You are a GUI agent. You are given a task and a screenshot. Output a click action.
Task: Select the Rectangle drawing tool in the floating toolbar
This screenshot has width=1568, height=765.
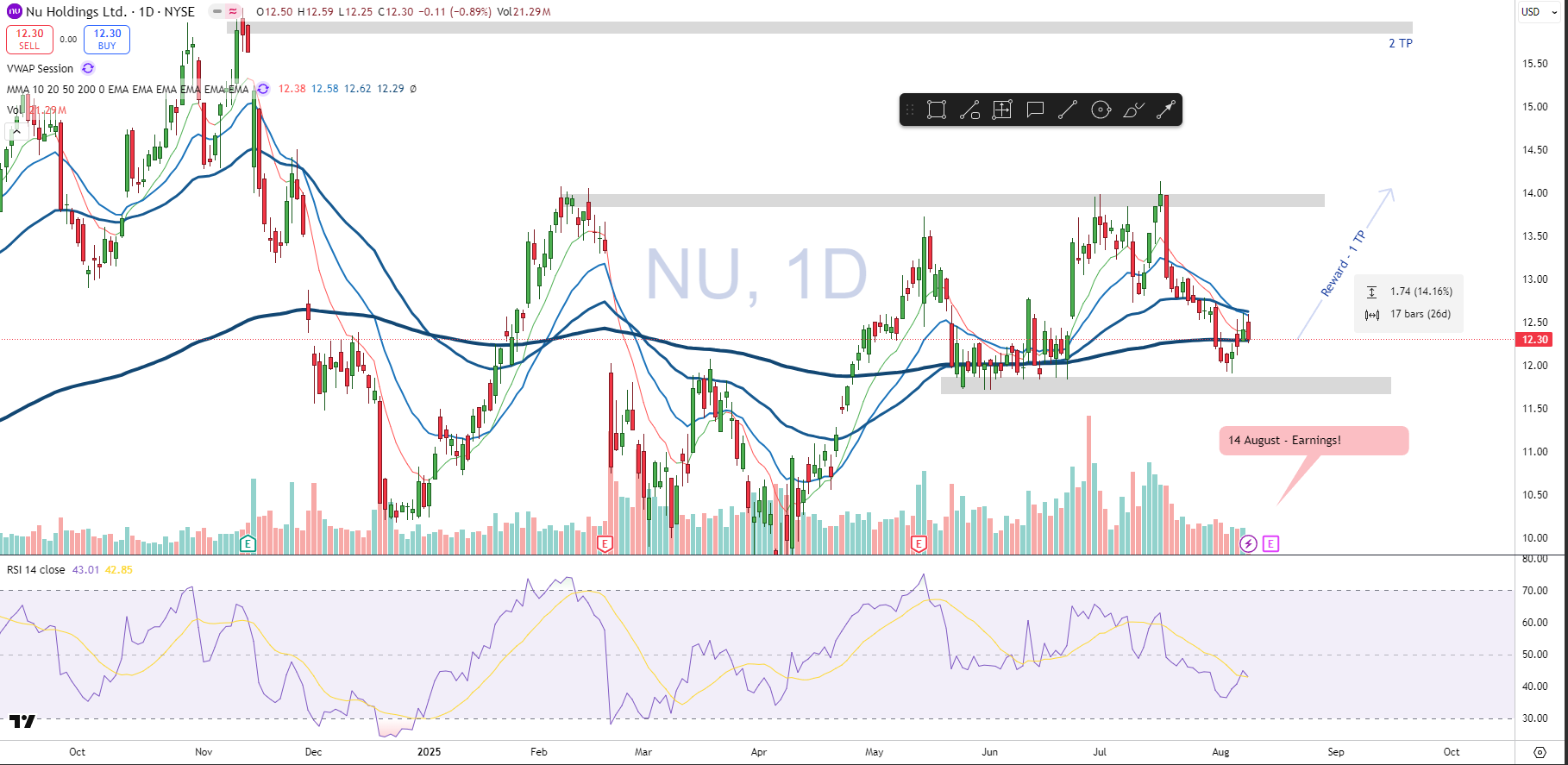tap(937, 110)
